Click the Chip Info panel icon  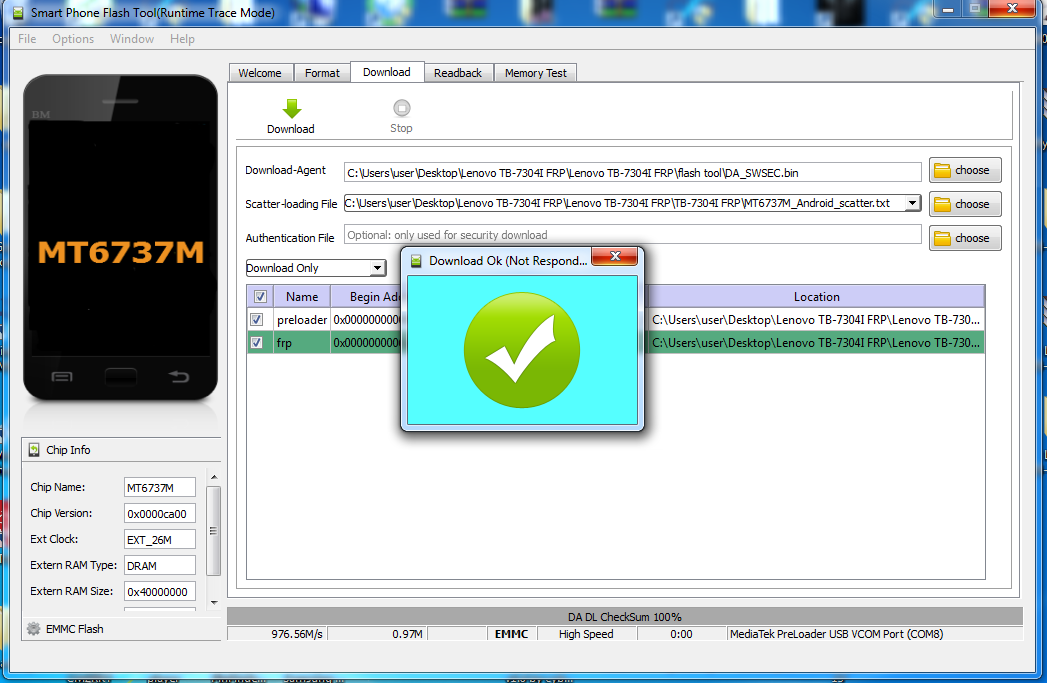pyautogui.click(x=34, y=450)
